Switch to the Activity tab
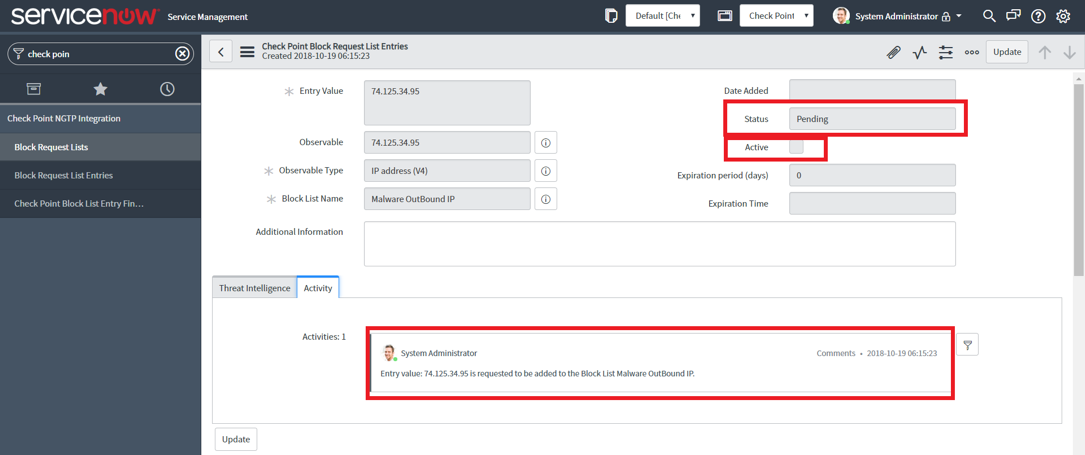 [x=318, y=288]
